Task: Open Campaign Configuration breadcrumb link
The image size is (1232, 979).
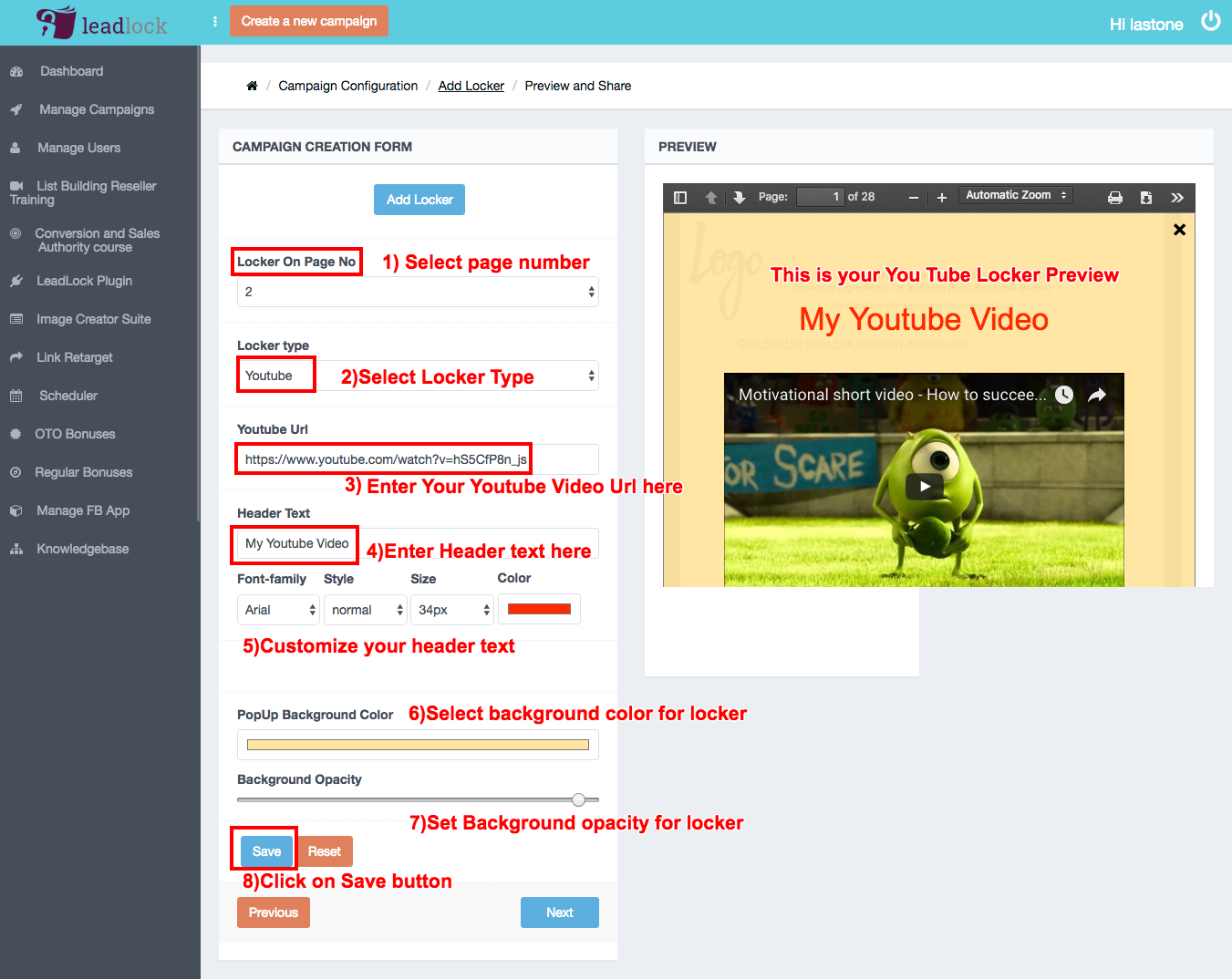Action: pos(347,86)
